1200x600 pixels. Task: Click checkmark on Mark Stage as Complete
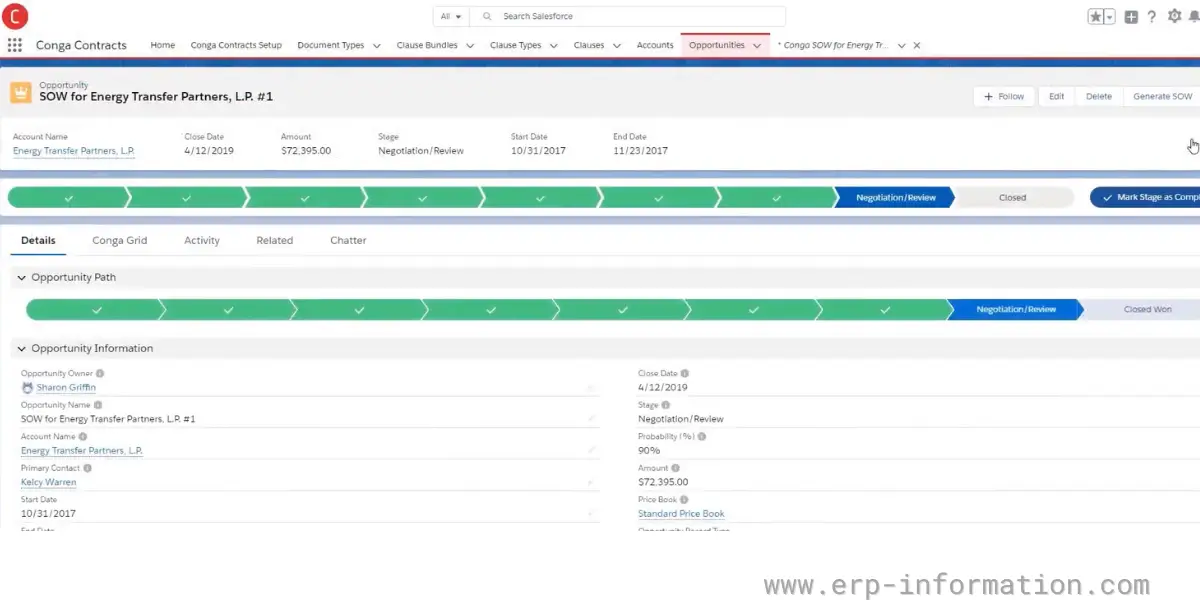pyautogui.click(x=1106, y=198)
